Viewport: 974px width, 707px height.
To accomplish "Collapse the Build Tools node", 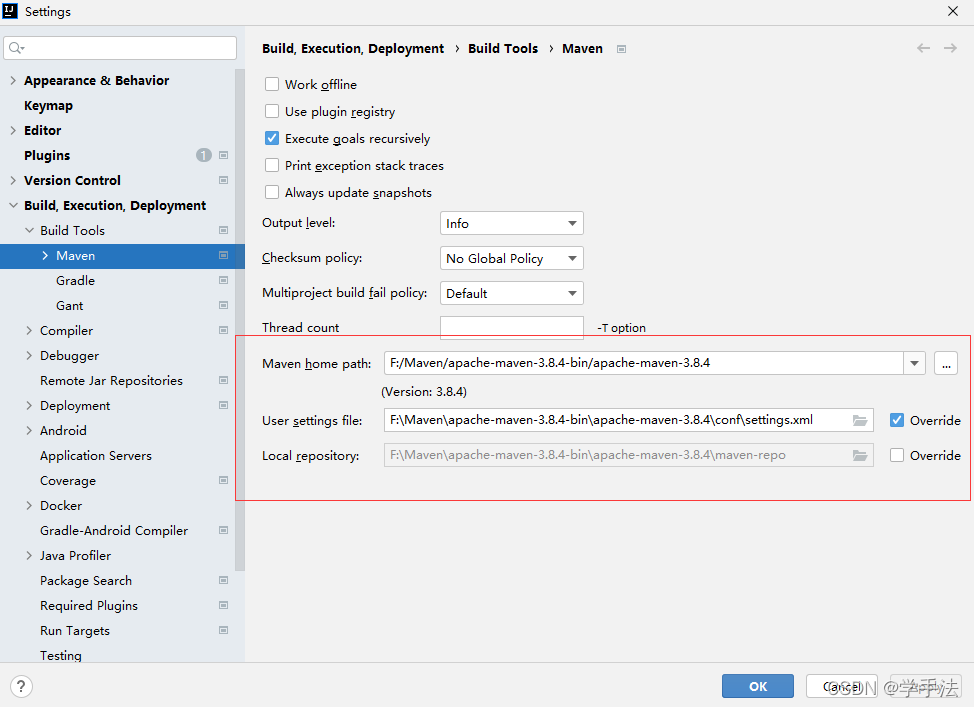I will click(29, 230).
